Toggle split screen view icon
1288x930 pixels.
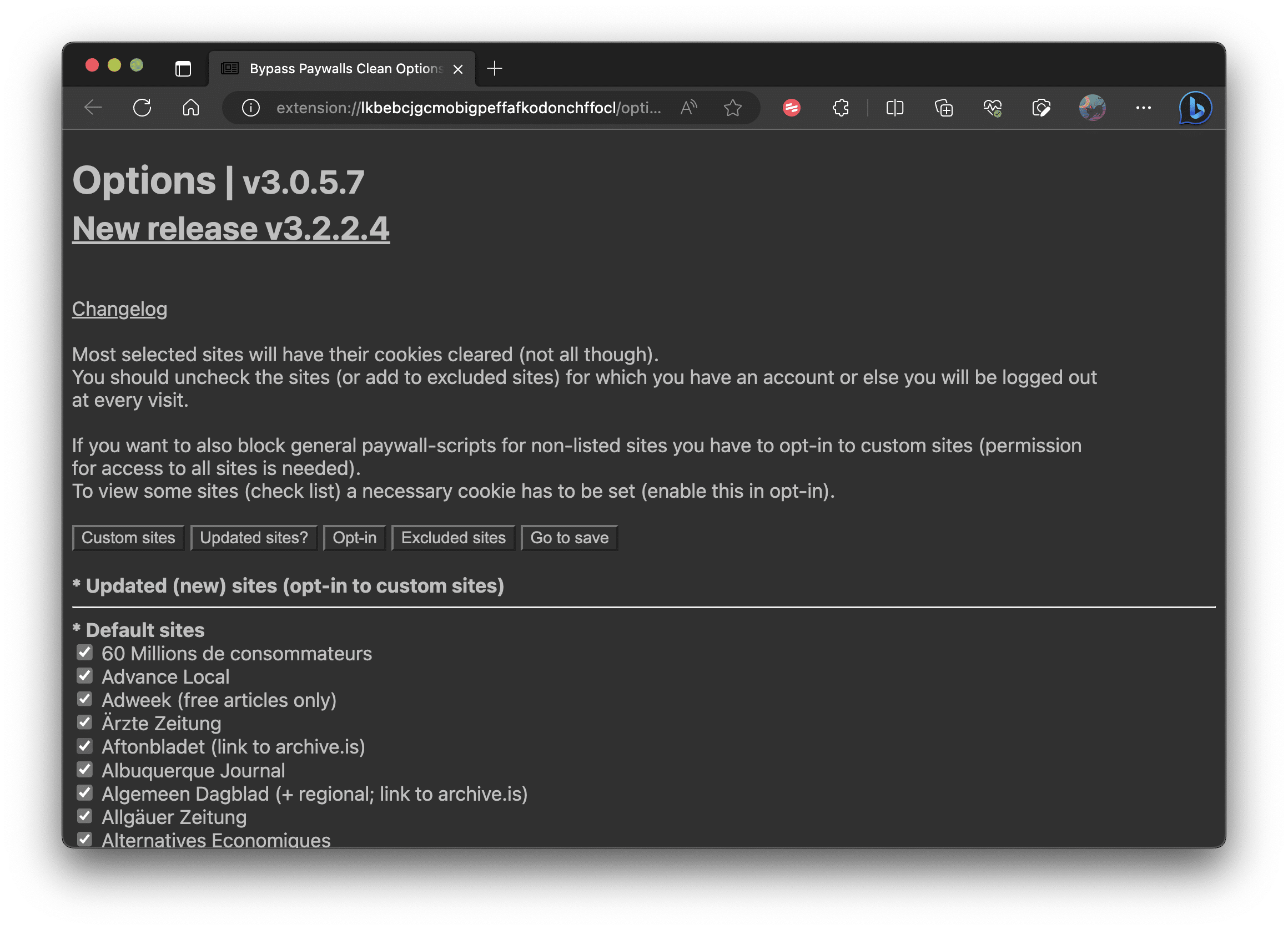click(x=894, y=107)
